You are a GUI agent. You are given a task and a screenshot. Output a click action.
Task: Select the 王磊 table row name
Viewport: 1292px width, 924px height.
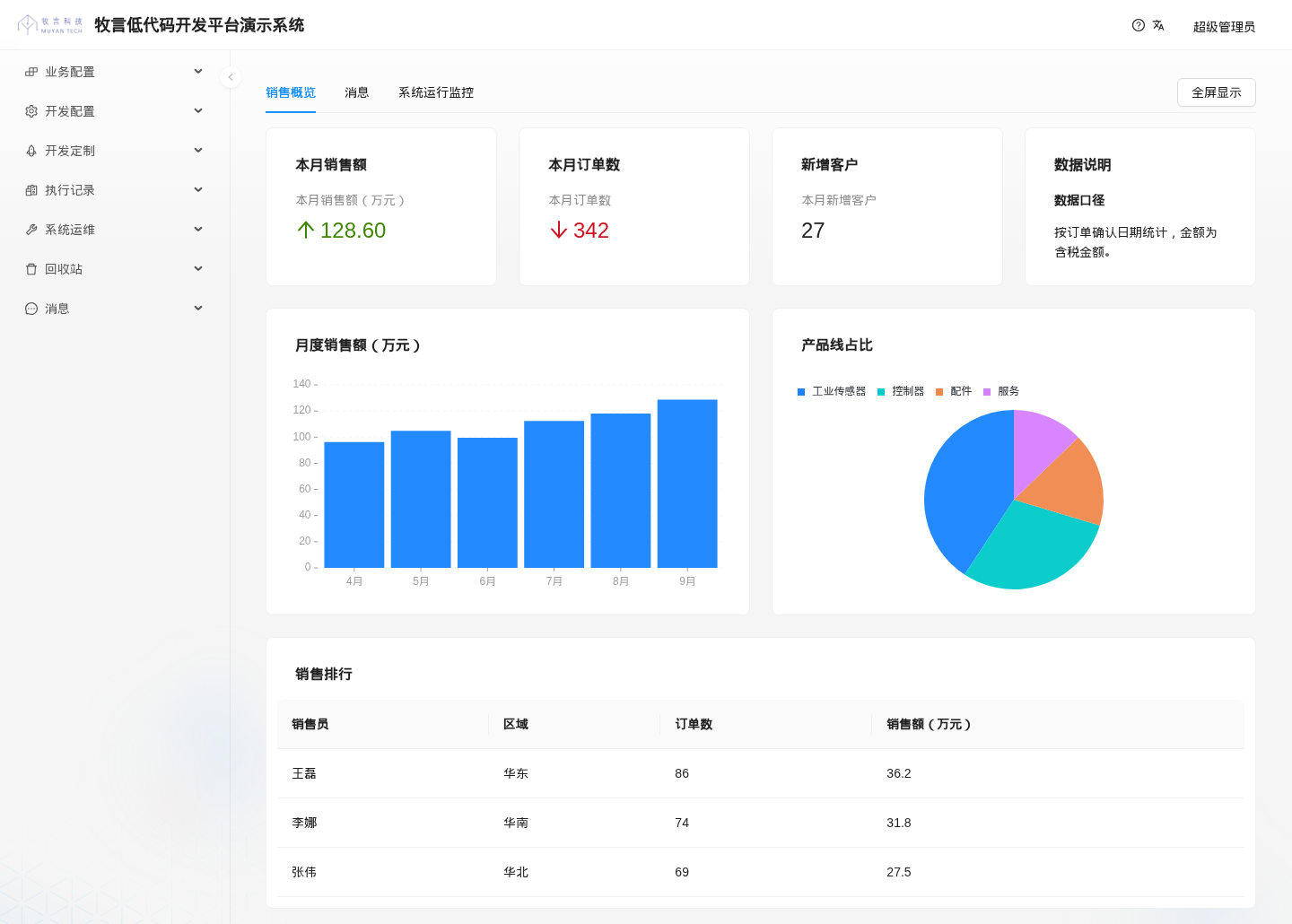tap(304, 773)
